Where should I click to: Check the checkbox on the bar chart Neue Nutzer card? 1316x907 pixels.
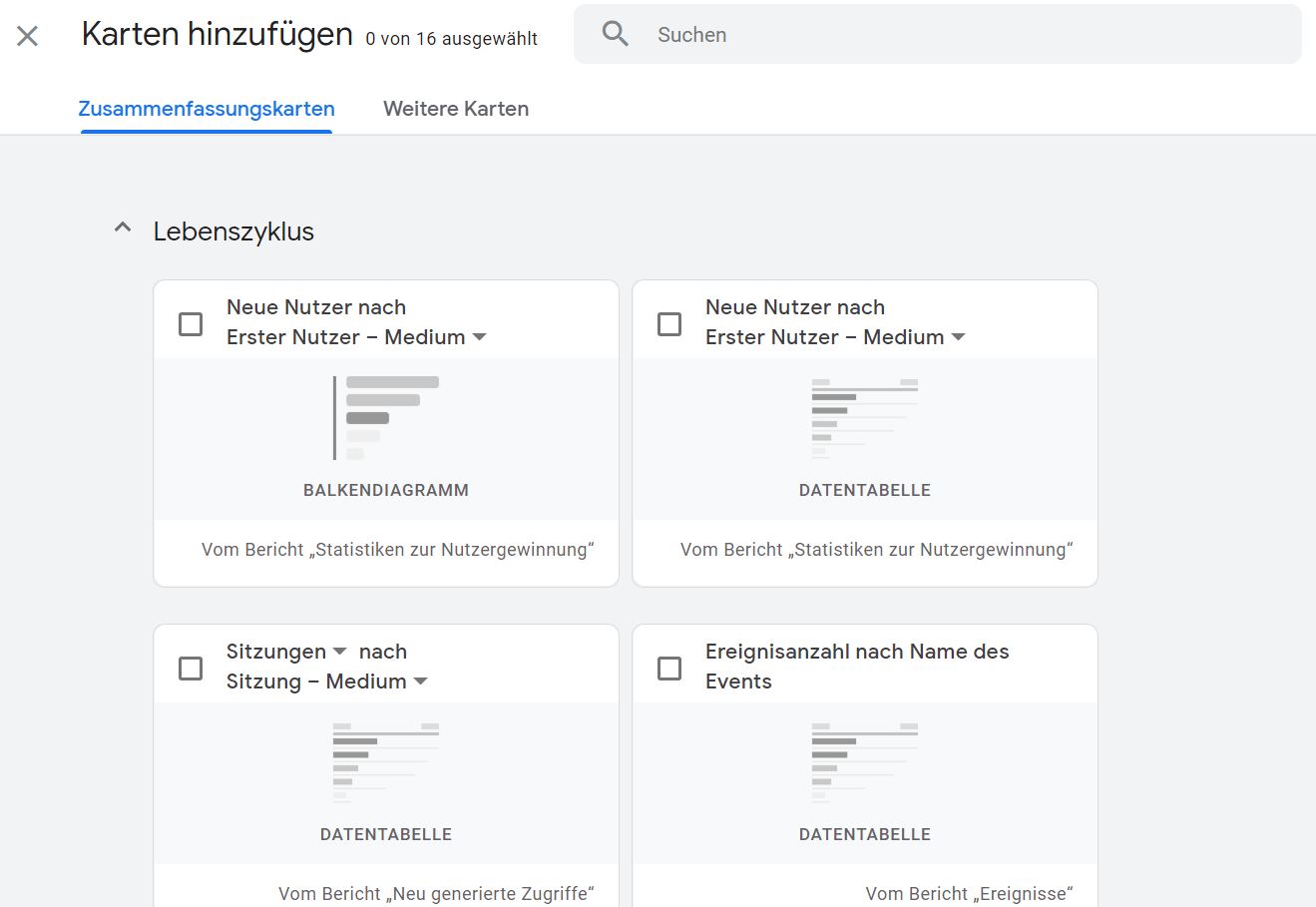(x=190, y=322)
